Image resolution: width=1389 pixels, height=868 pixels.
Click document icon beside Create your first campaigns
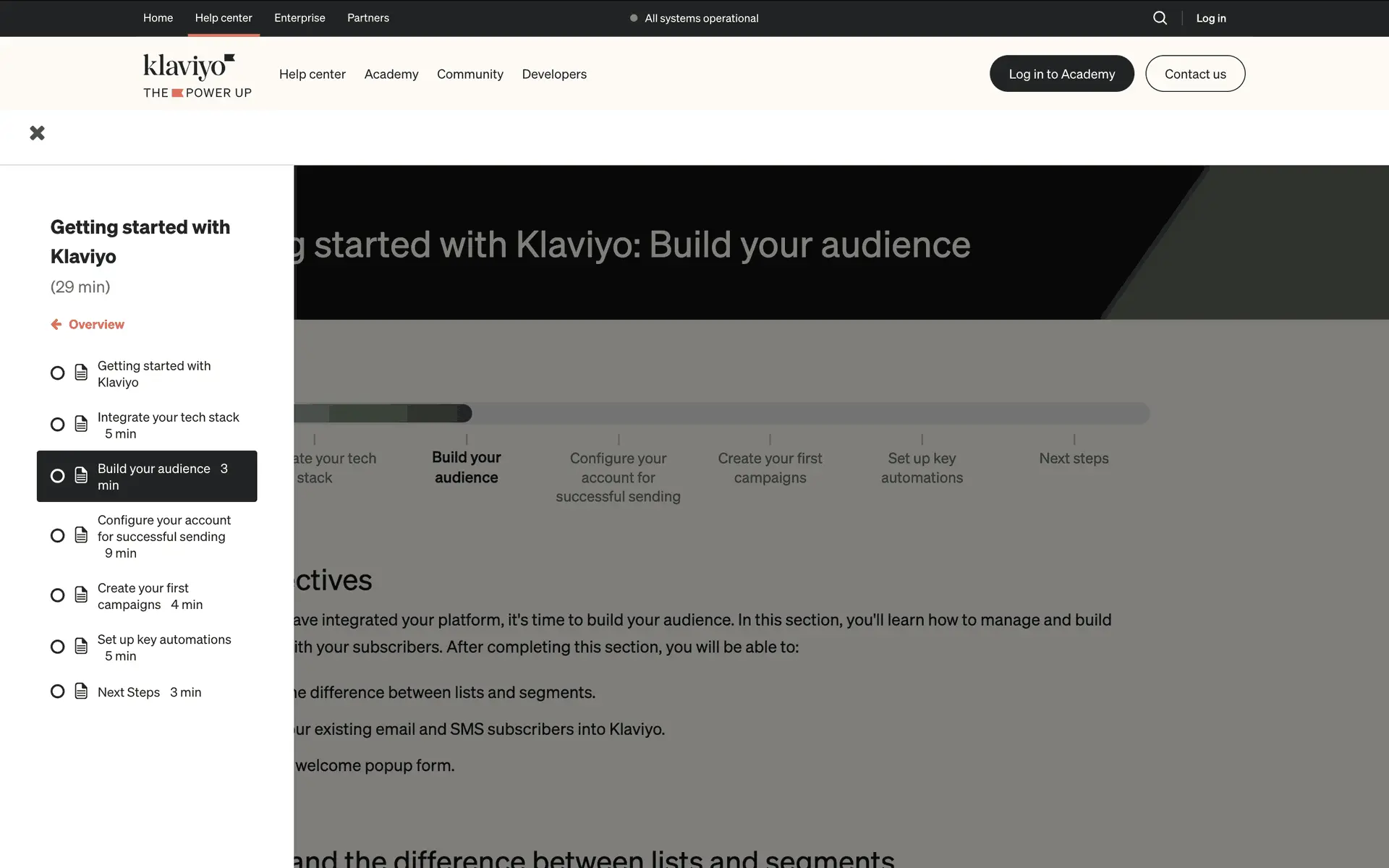tap(81, 595)
